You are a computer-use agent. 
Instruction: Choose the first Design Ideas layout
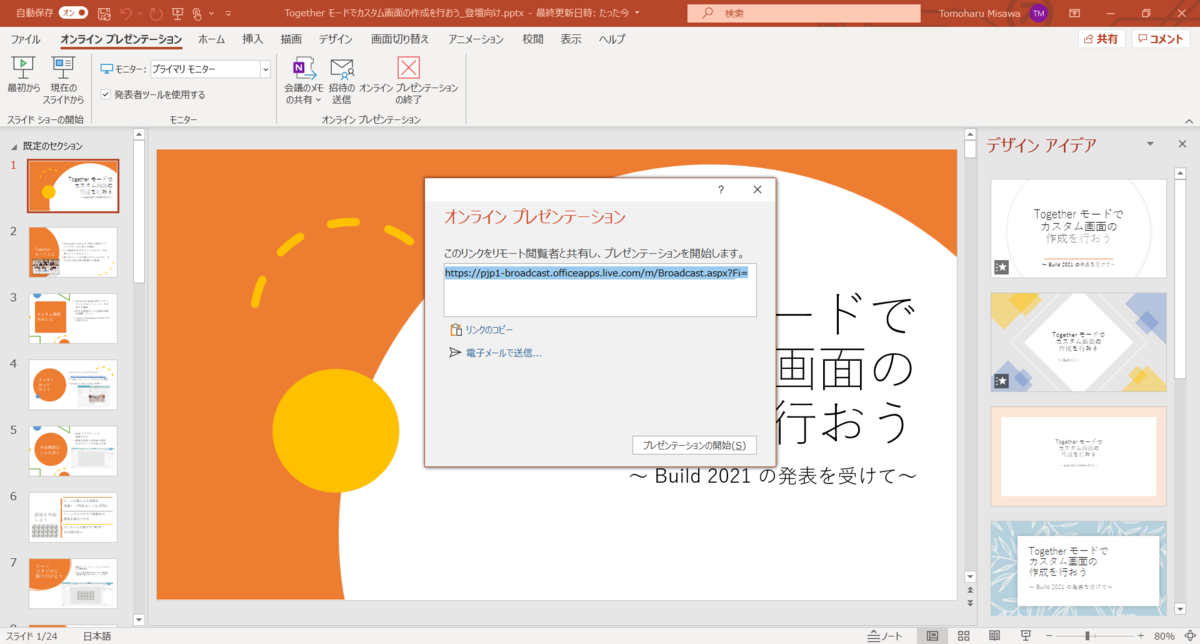pyautogui.click(x=1079, y=229)
